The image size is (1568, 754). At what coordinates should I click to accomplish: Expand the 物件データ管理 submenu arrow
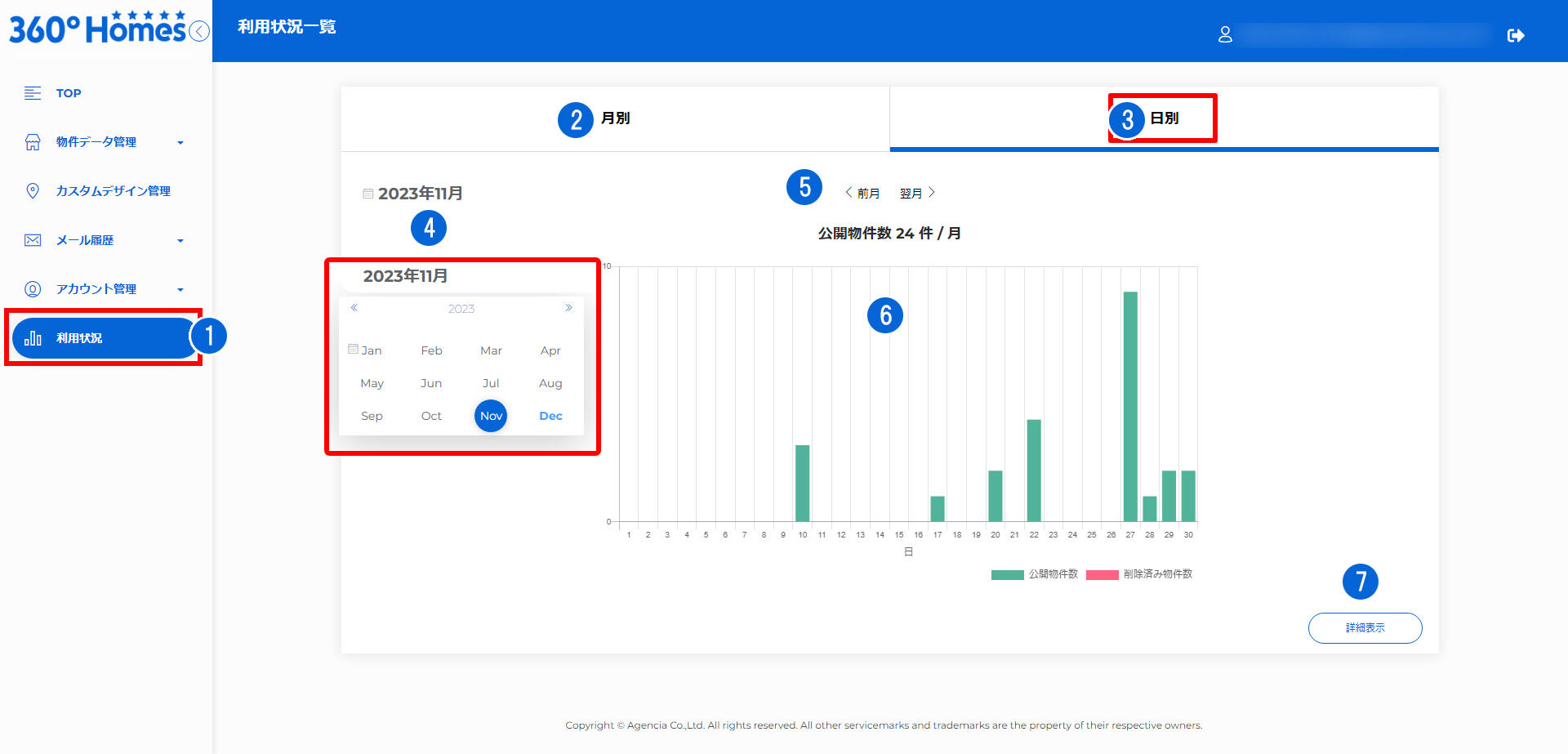(180, 143)
